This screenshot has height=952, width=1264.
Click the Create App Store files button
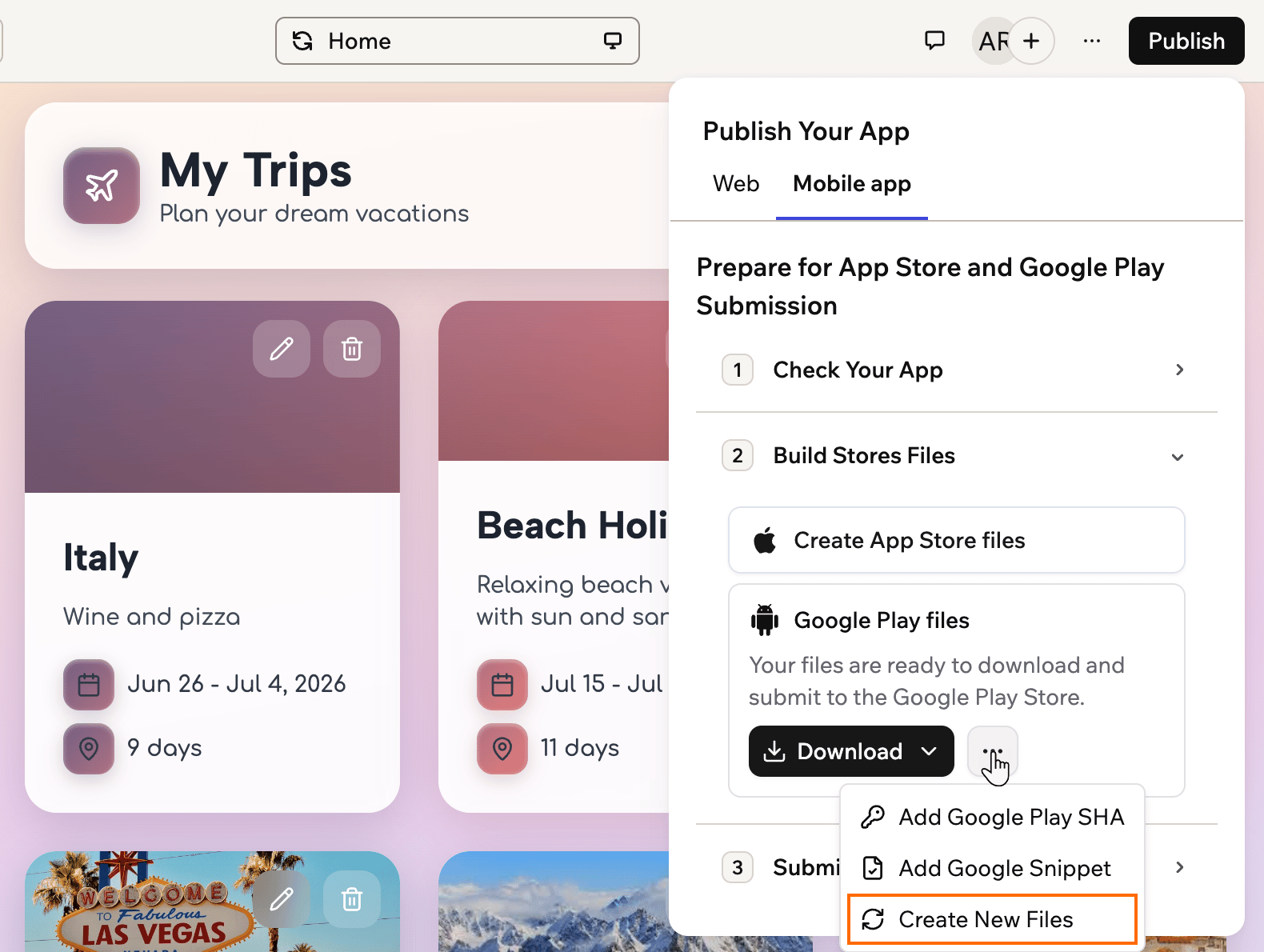(957, 540)
